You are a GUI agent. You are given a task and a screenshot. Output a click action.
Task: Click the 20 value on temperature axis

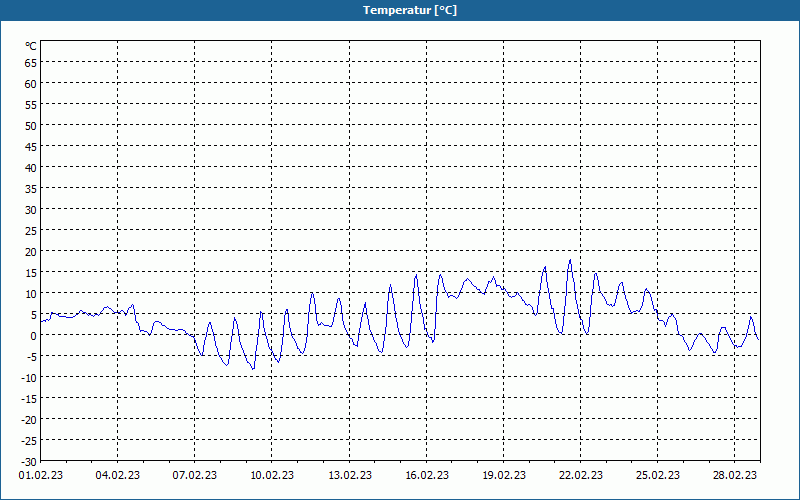tap(31, 252)
